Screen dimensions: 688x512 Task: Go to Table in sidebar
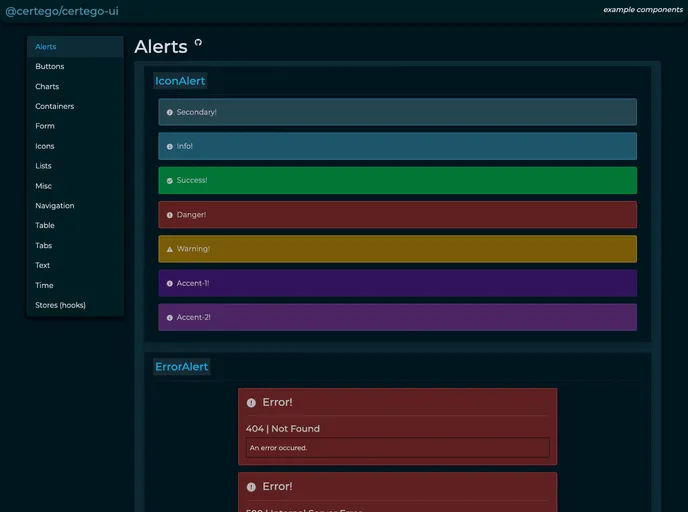(75, 226)
